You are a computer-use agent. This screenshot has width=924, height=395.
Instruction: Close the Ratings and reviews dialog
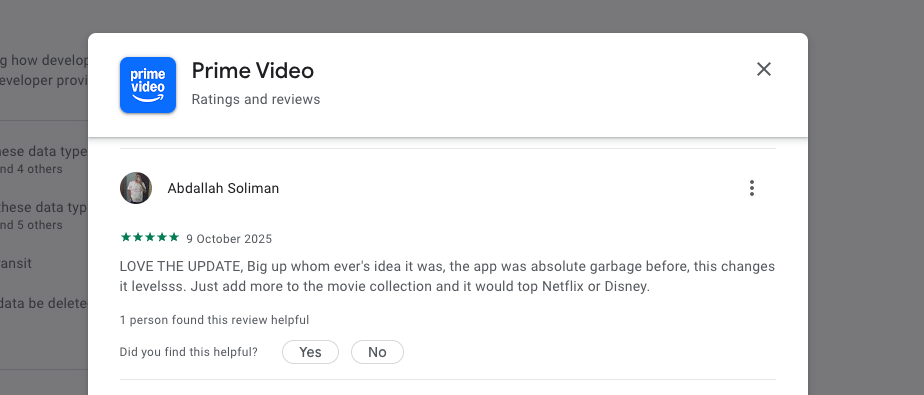pyautogui.click(x=764, y=70)
